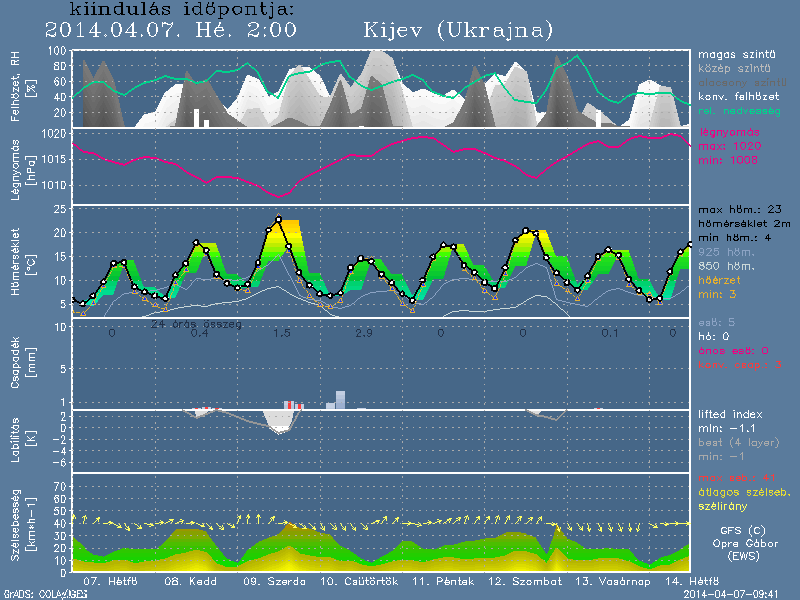Click the '850 hőm.' legend entry
Image resolution: width=800 pixels, height=600 pixels.
pos(726,268)
